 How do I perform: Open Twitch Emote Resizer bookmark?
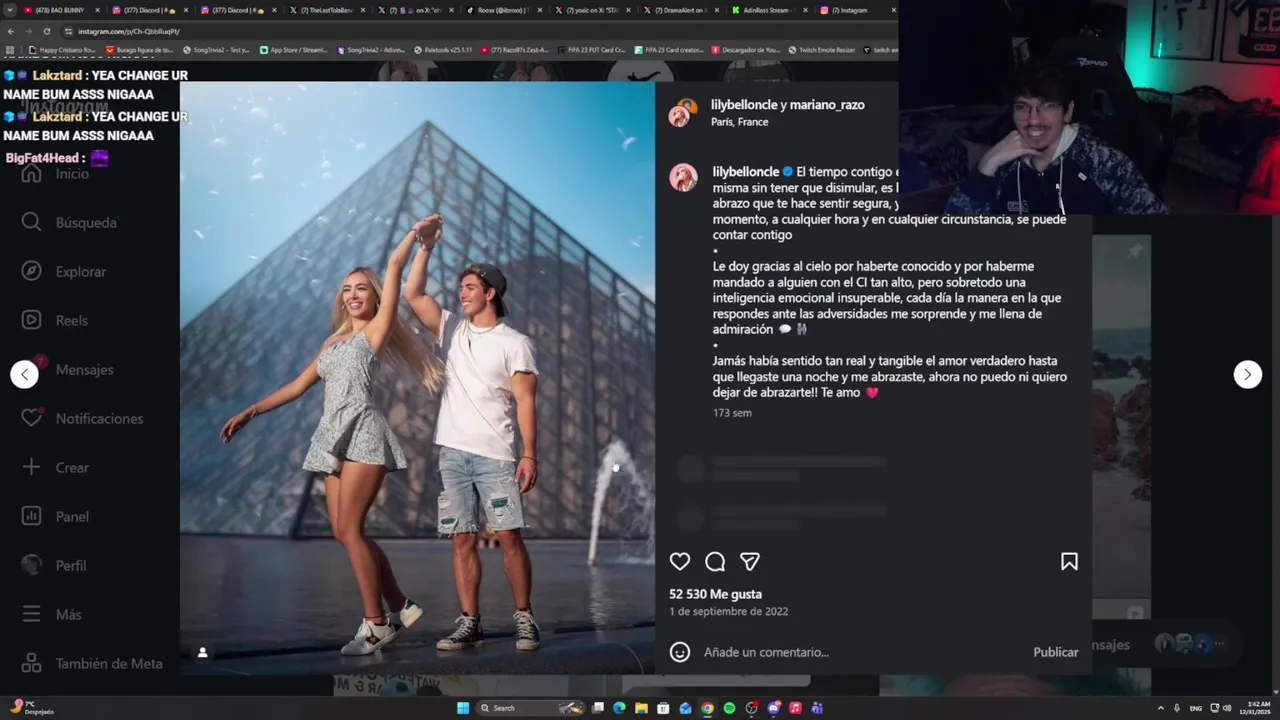pos(822,49)
